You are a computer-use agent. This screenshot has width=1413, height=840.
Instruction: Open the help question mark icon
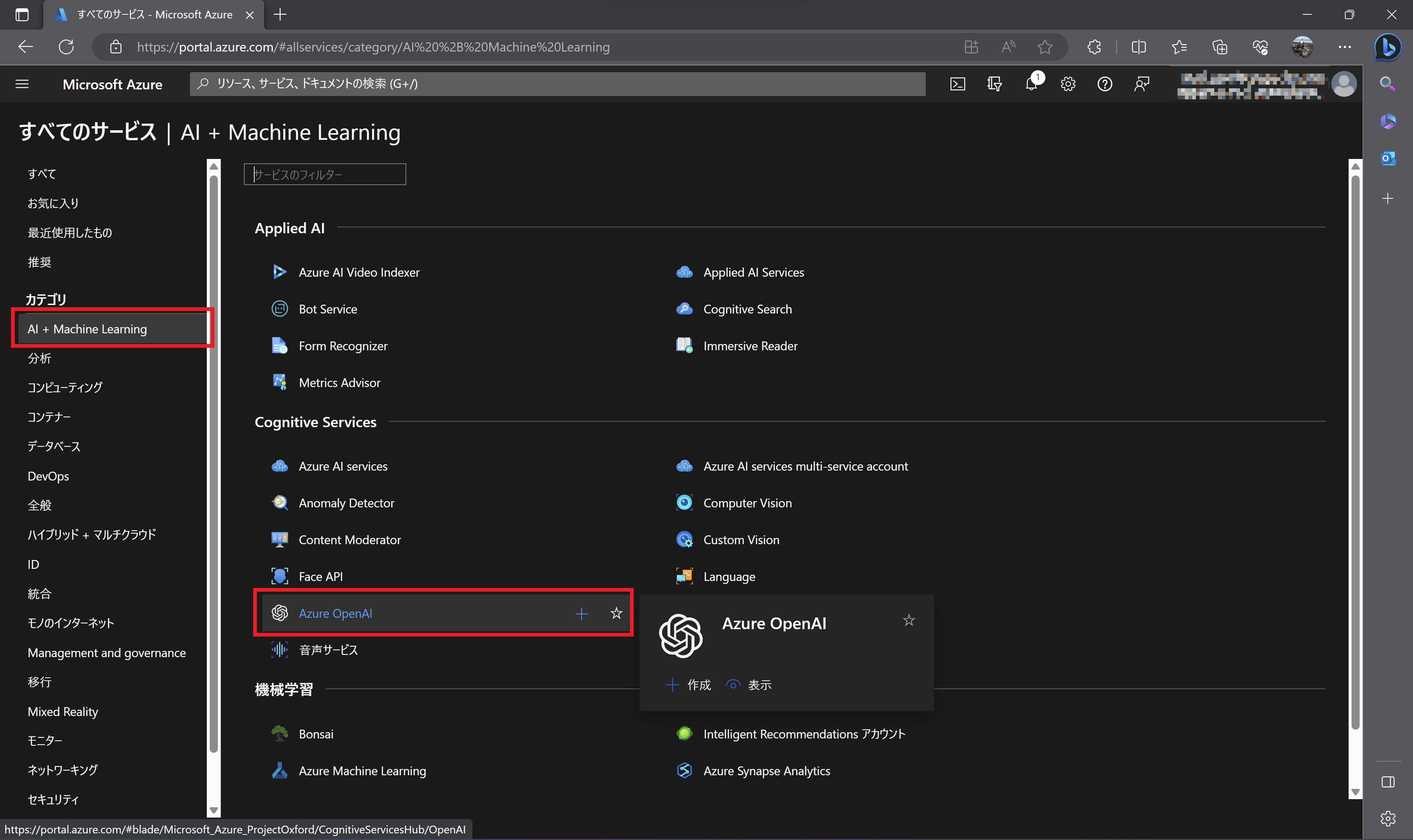pos(1105,84)
